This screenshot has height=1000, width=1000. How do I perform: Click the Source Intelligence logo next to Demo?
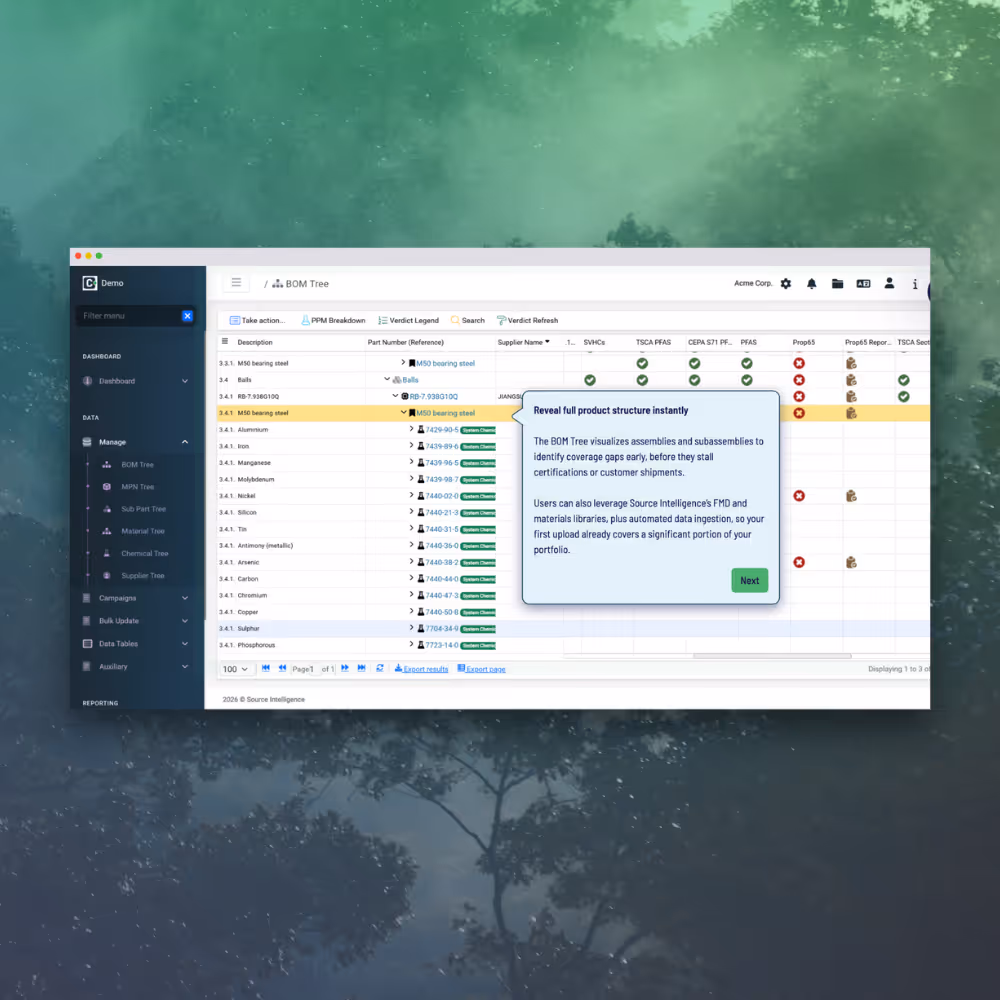[89, 283]
